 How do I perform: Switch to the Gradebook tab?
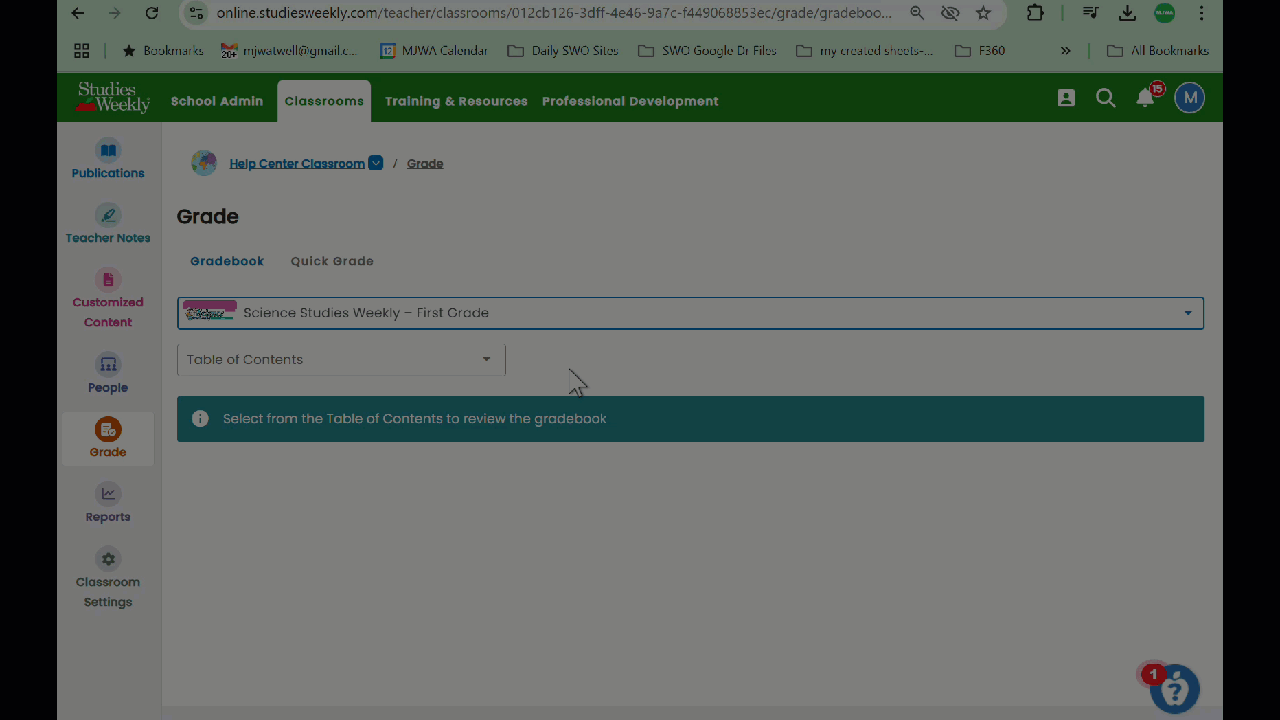[x=227, y=261]
